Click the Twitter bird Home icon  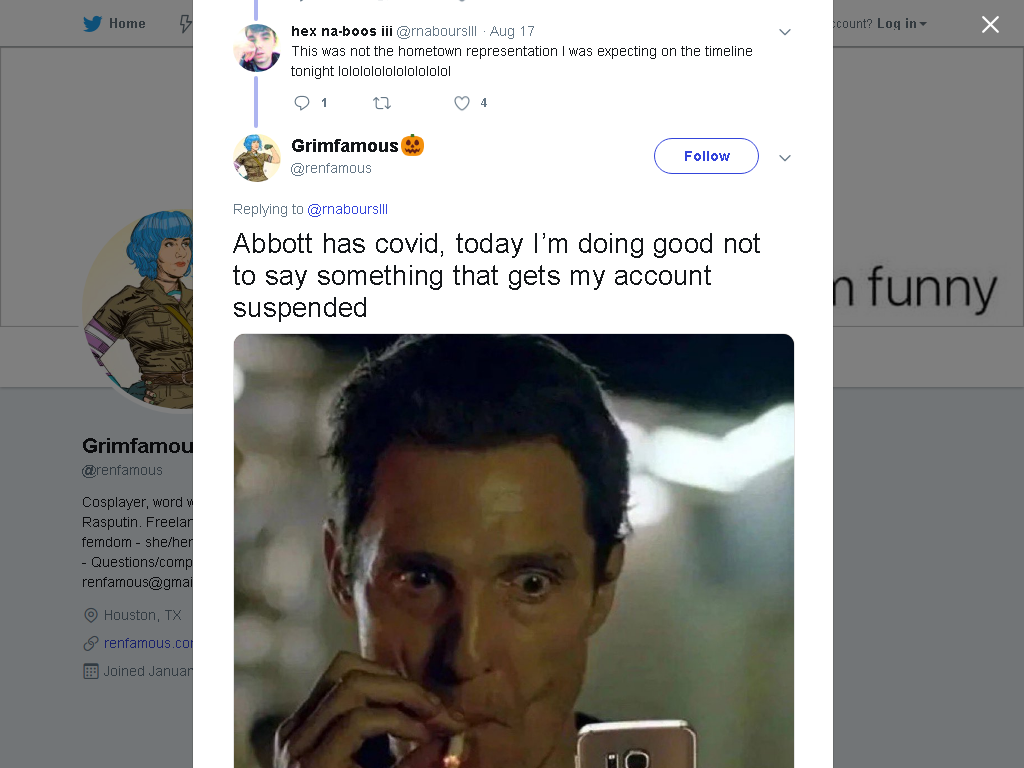pyautogui.click(x=92, y=24)
